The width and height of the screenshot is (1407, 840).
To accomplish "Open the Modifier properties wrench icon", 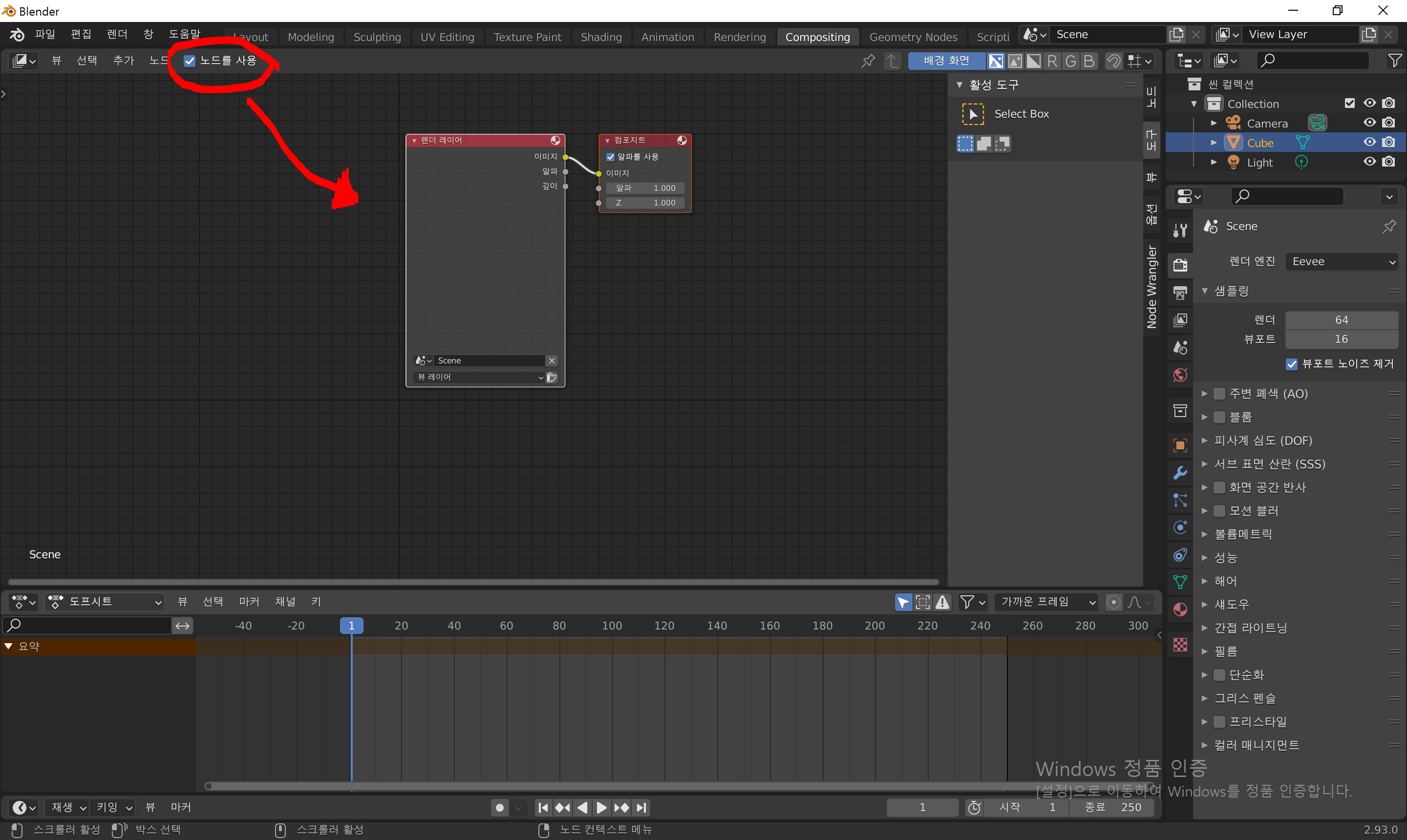I will 1180,472.
